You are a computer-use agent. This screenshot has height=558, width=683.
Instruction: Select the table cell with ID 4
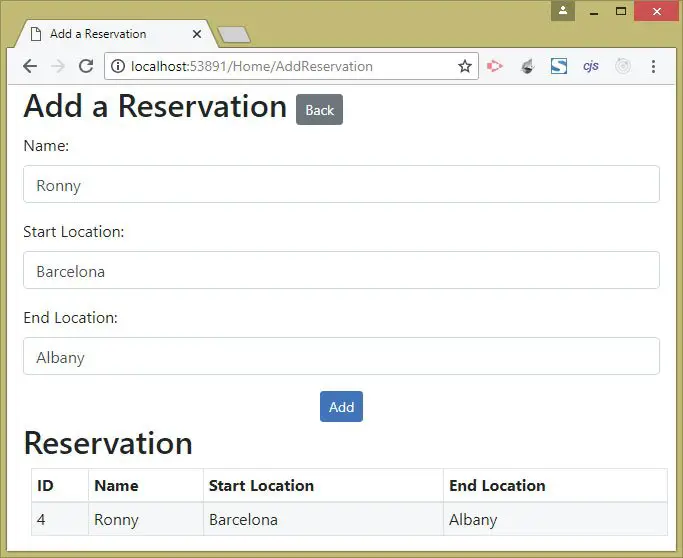[60, 519]
